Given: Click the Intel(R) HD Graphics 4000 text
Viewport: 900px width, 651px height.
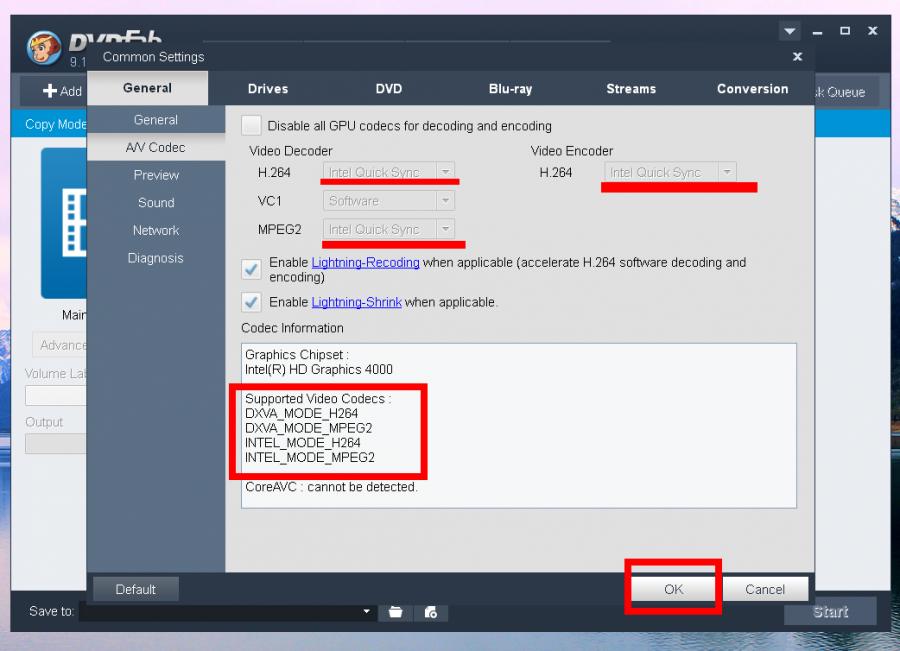Looking at the screenshot, I should pyautogui.click(x=319, y=369).
